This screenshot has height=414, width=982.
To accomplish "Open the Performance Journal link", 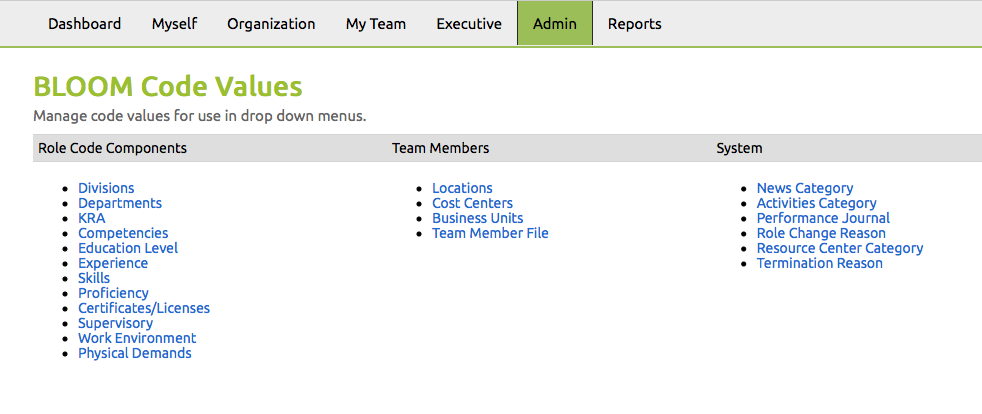I will pos(823,218).
